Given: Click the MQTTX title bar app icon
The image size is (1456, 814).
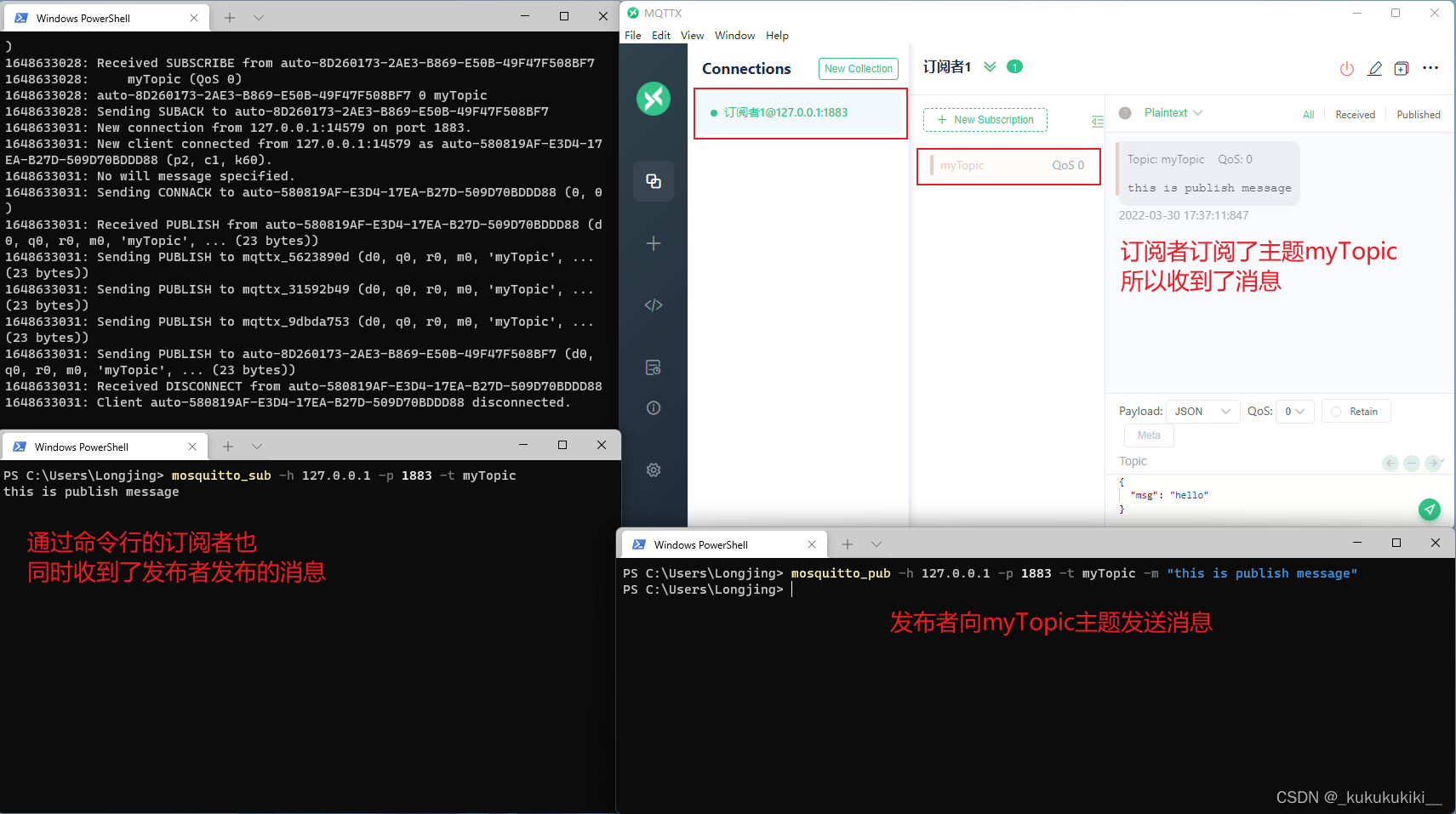Looking at the screenshot, I should click(x=633, y=13).
